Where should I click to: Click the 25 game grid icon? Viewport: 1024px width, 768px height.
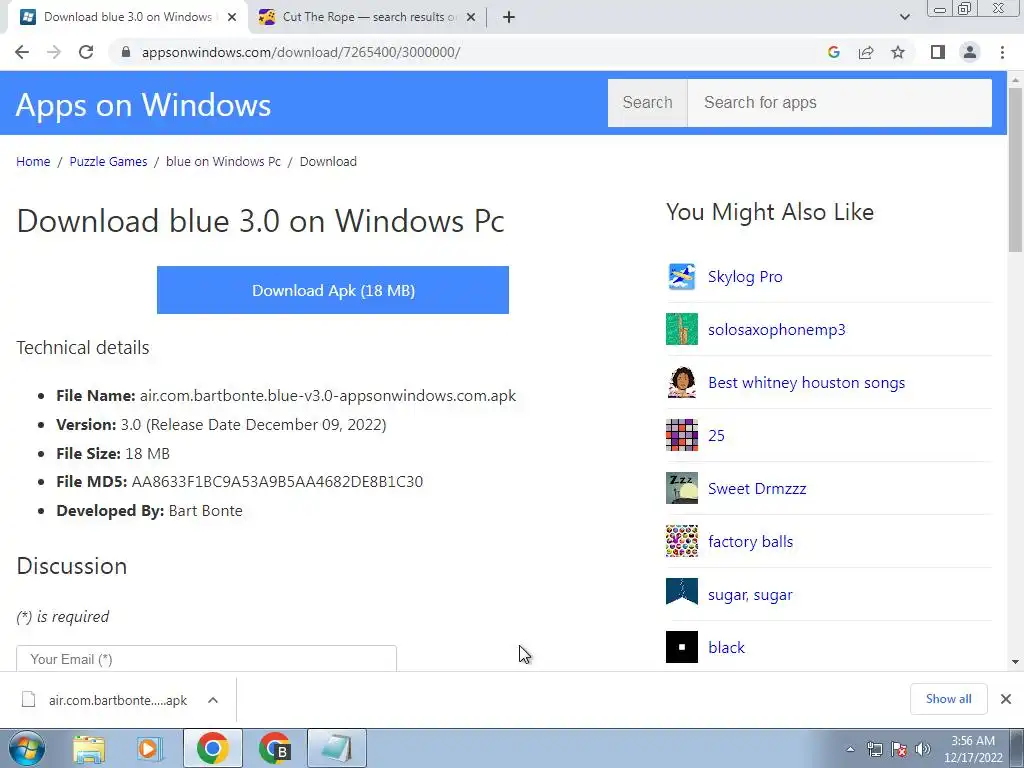(682, 435)
